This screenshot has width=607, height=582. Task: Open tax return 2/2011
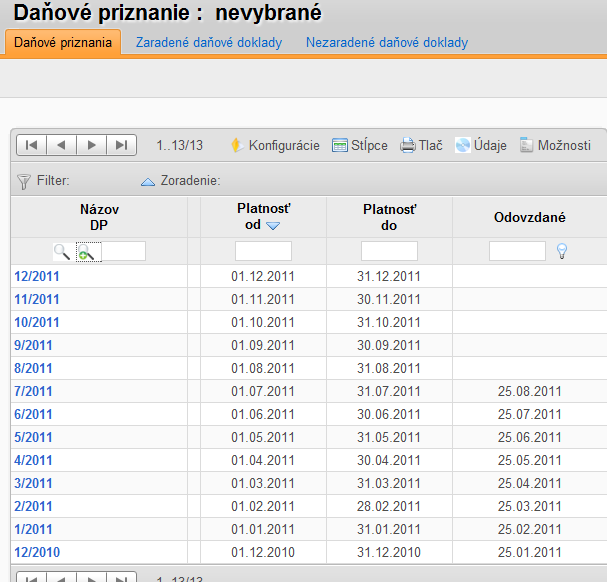(33, 506)
